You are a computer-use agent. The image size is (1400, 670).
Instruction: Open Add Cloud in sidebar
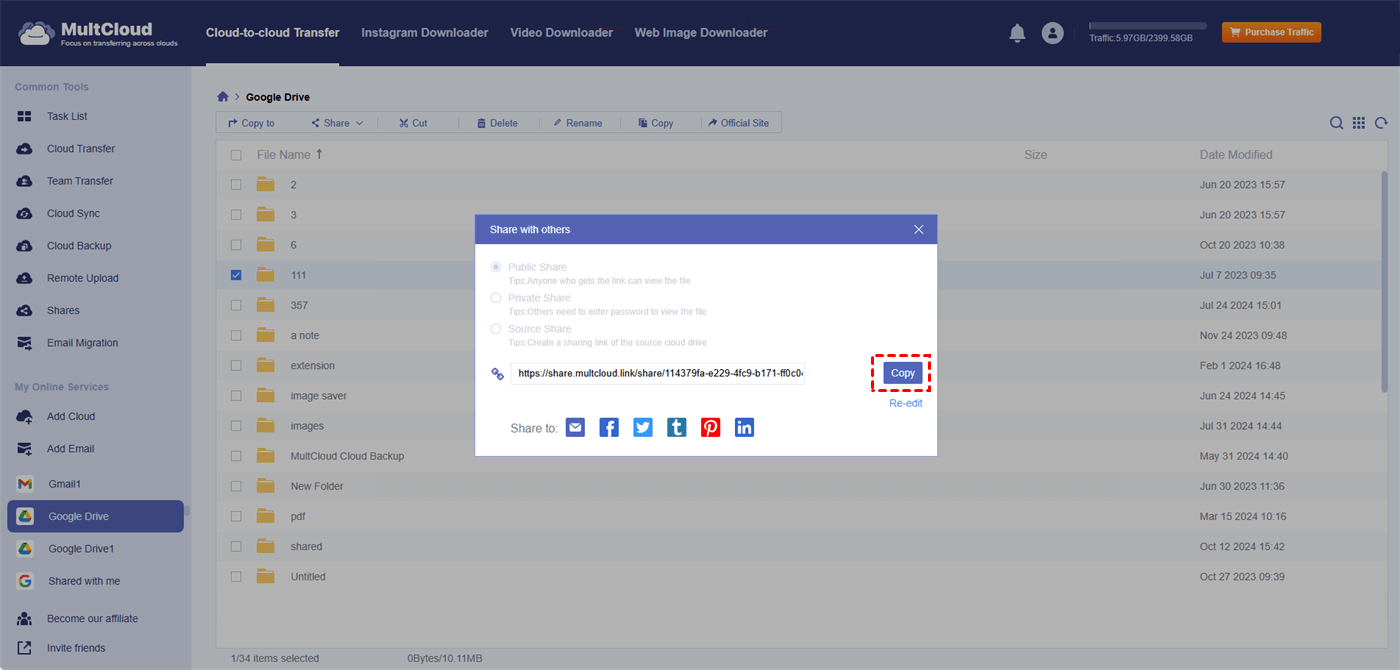70,416
